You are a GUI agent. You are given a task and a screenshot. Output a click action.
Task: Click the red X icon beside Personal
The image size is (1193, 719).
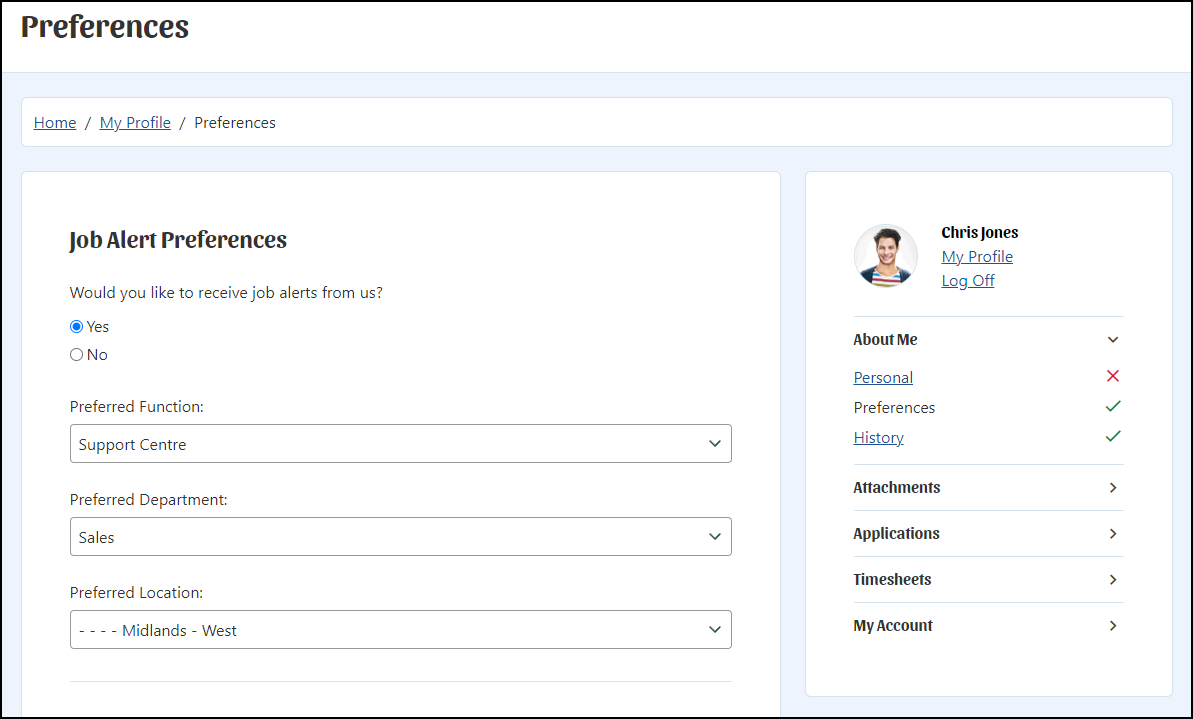tap(1112, 376)
